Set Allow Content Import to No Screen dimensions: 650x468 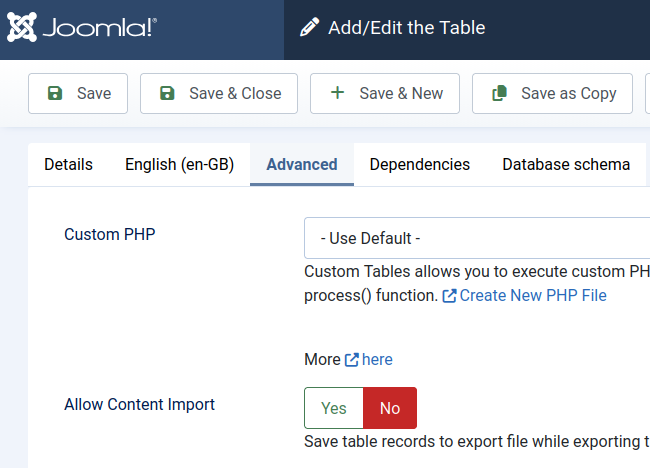click(390, 408)
